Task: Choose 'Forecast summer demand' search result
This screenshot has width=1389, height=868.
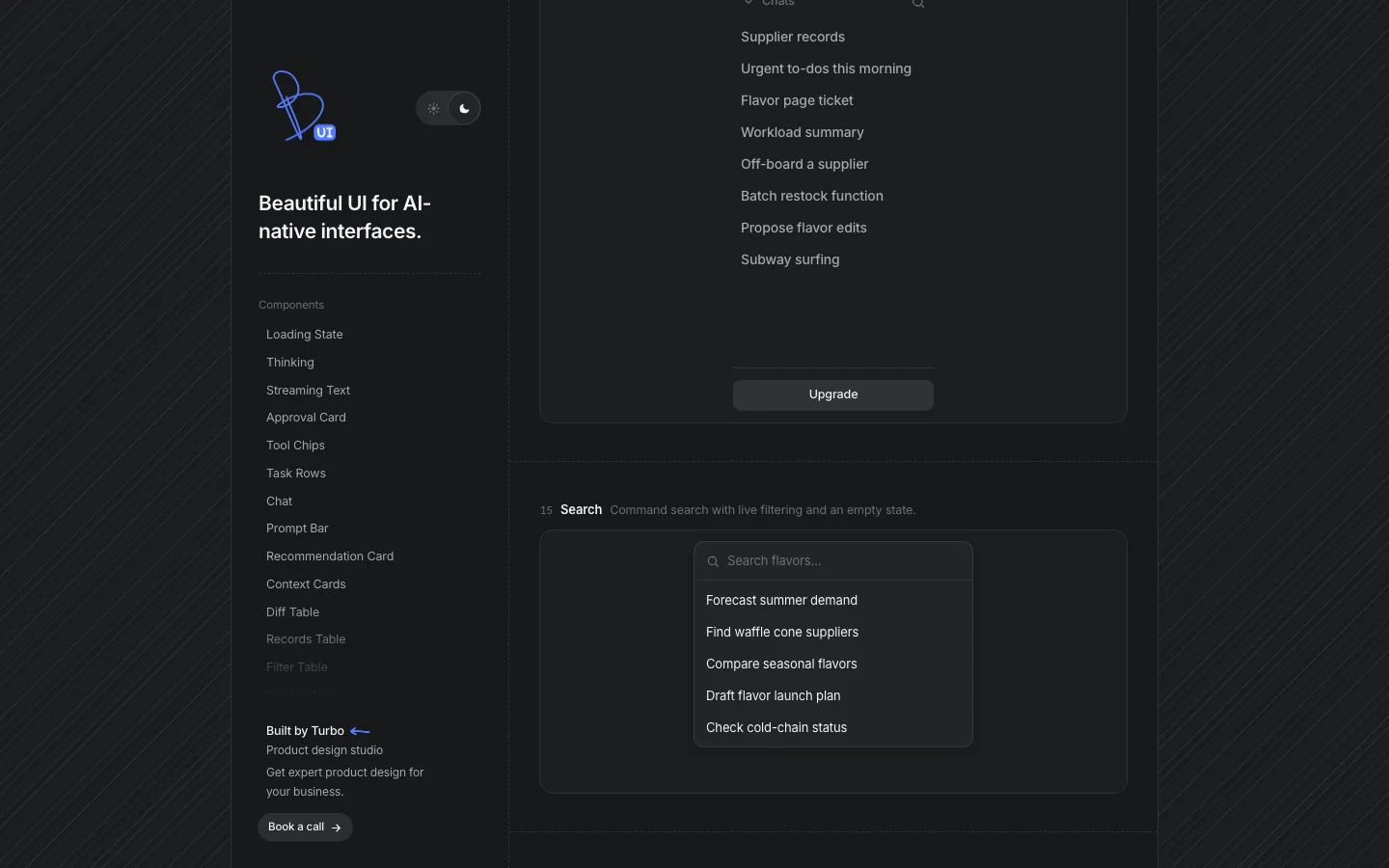Action: [833, 600]
